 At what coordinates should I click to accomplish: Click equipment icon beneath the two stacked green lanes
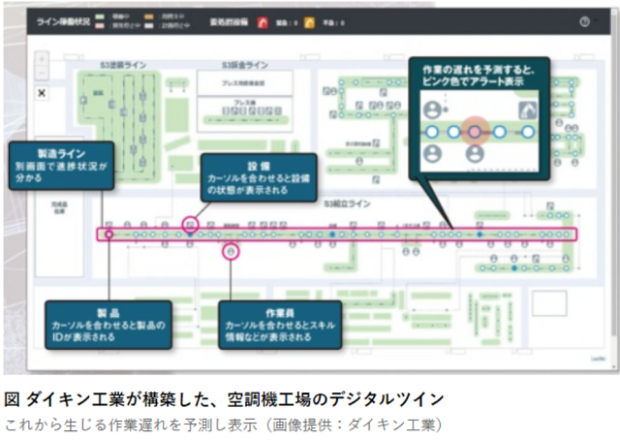(x=376, y=180)
